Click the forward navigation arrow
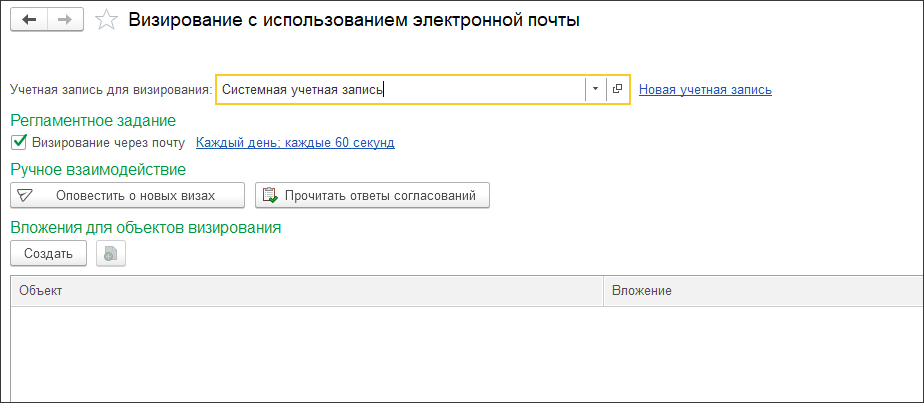This screenshot has width=924, height=403. (65, 20)
